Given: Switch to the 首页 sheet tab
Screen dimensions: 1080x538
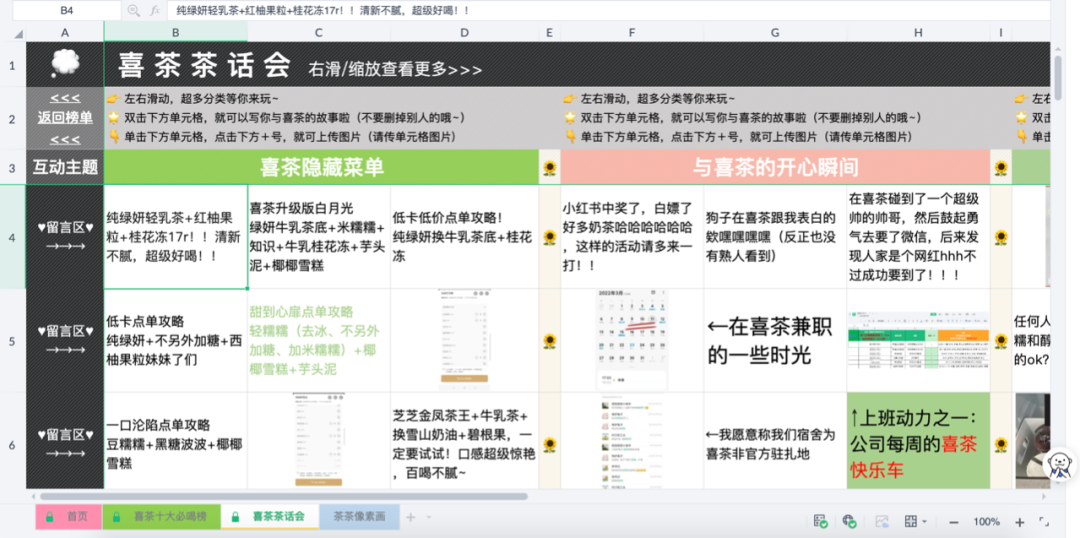Looking at the screenshot, I should (69, 516).
